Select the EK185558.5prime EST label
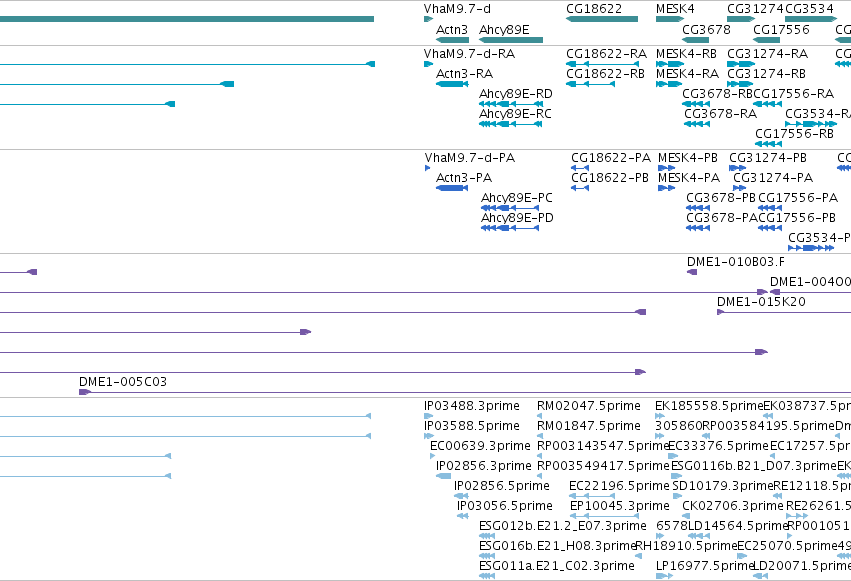 coord(709,406)
